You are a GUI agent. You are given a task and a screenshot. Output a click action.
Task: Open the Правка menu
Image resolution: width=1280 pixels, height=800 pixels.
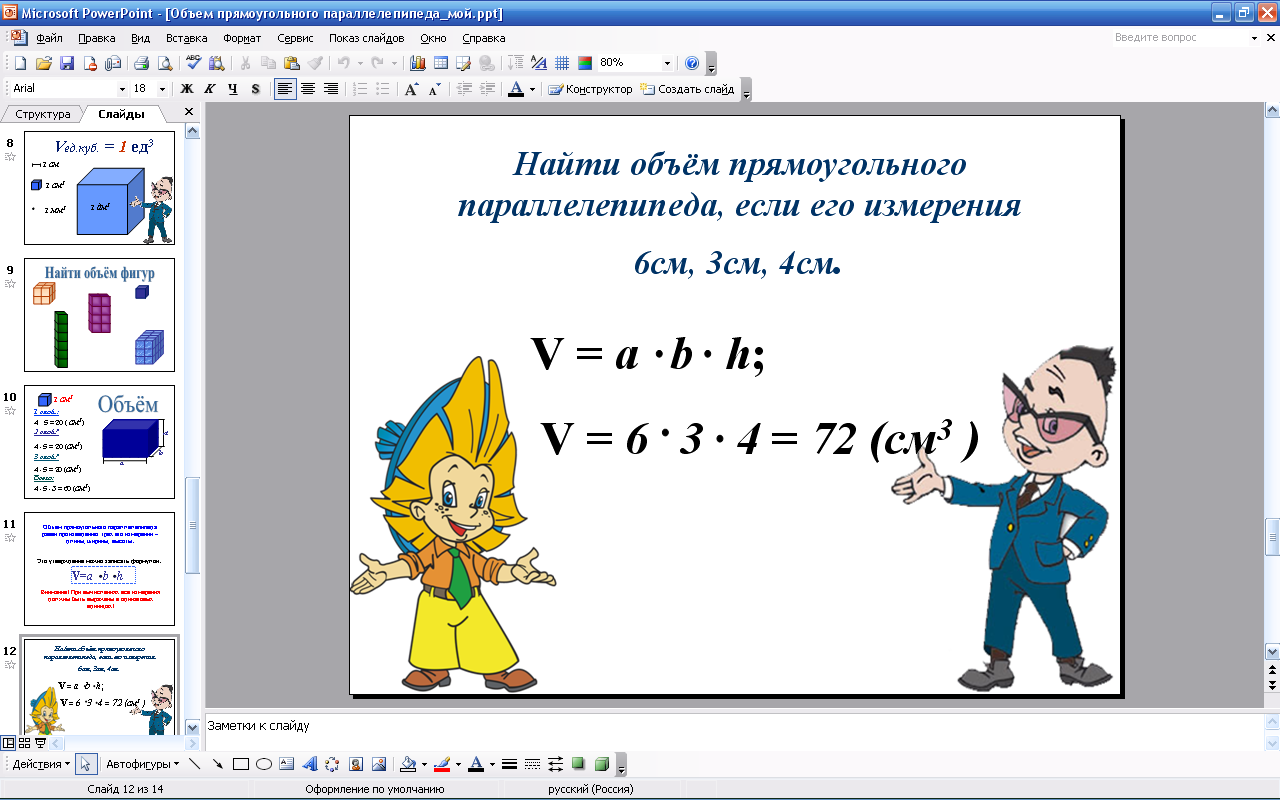[97, 38]
